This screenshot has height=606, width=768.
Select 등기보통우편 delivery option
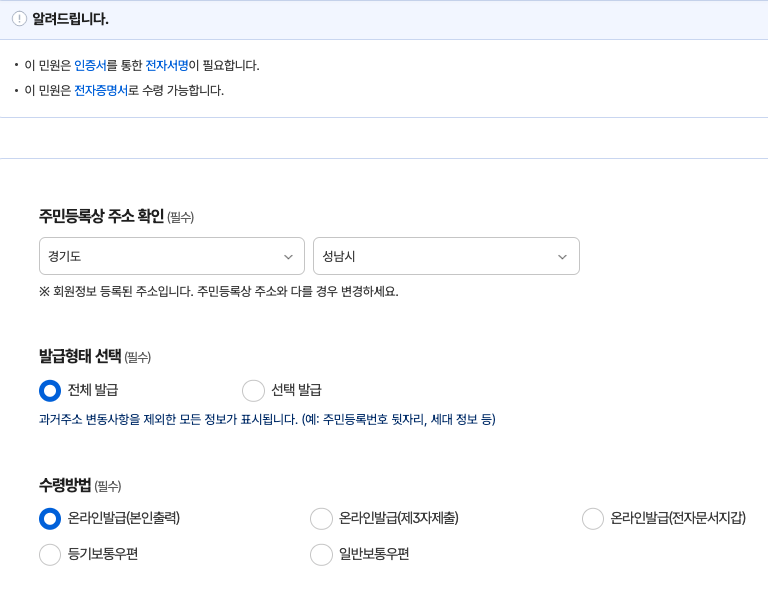point(50,555)
